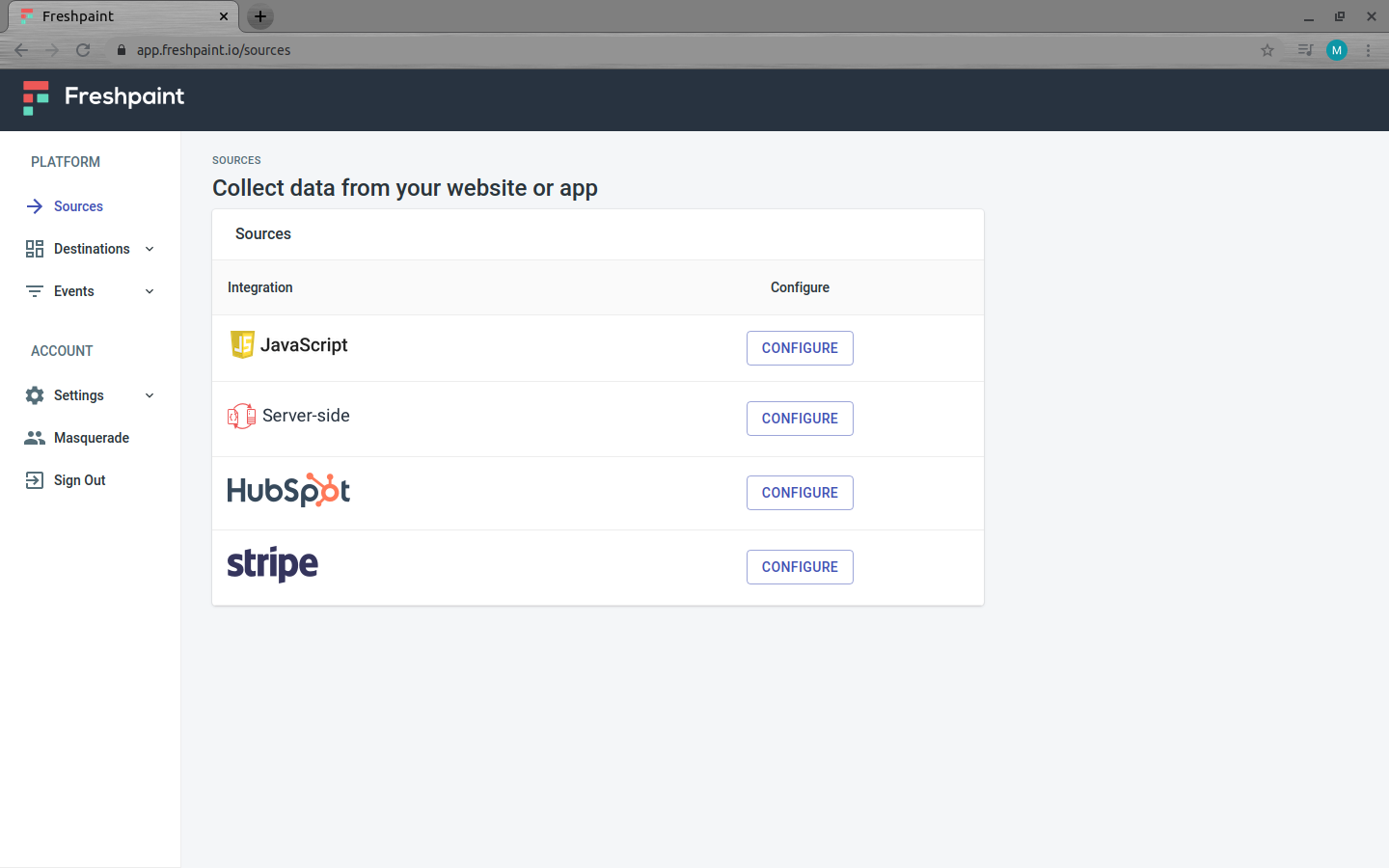This screenshot has height=868, width=1389.
Task: Click the Freshpaint logo icon in header
Action: (x=36, y=97)
